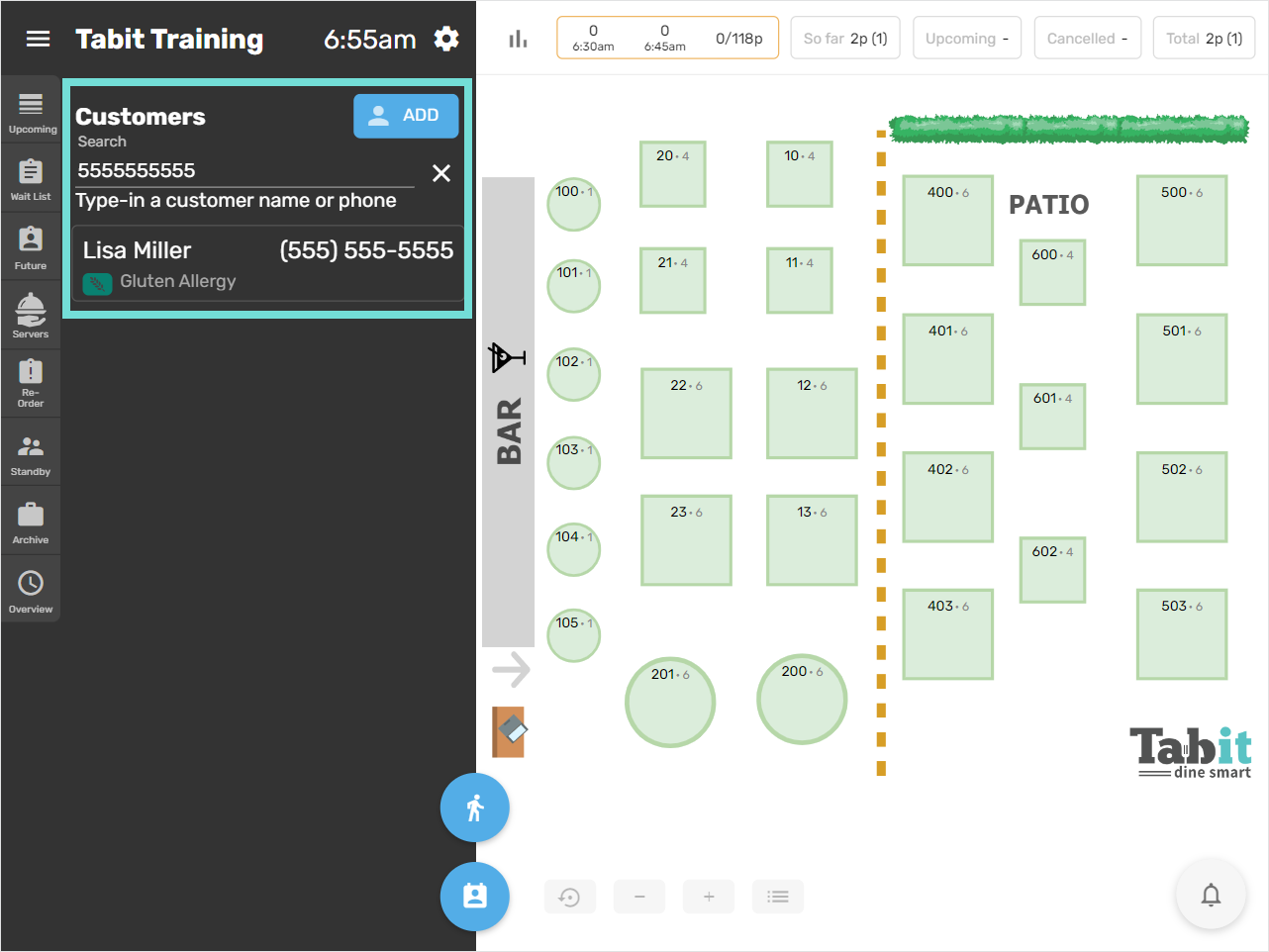Switch to the So far 2p tab

click(x=845, y=37)
